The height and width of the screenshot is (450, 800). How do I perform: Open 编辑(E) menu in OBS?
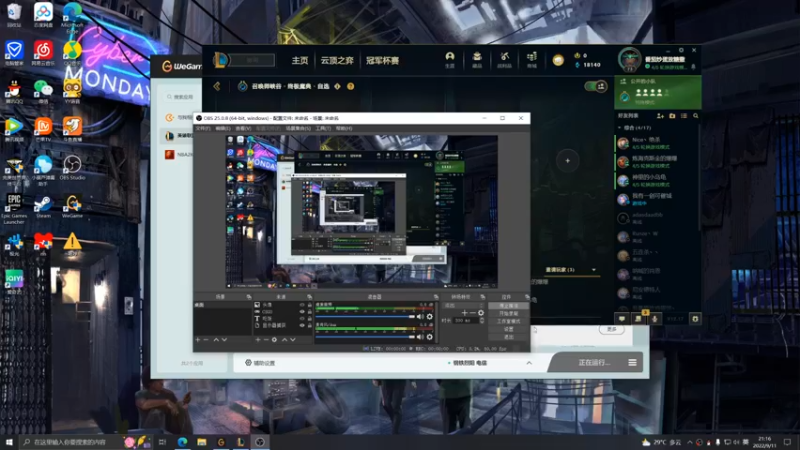coord(222,129)
